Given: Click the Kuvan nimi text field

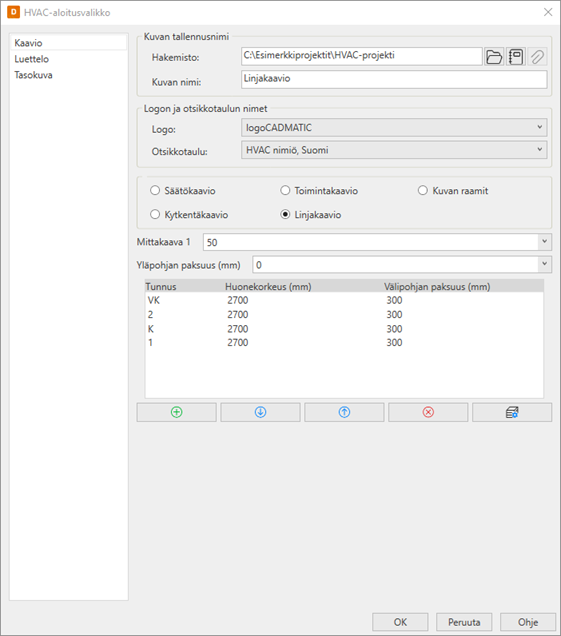Looking at the screenshot, I should coord(394,79).
